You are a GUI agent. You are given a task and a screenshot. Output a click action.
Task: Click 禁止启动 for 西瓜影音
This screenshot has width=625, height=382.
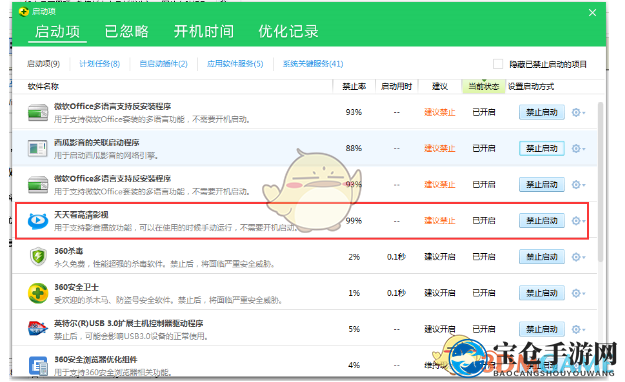[542, 148]
